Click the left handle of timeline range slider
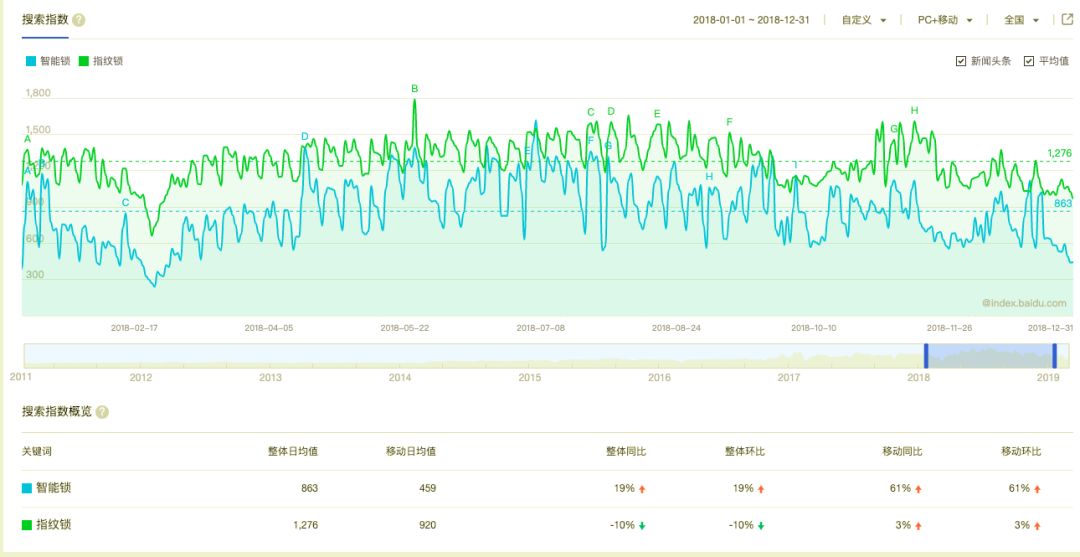The height and width of the screenshot is (557, 1080). tap(926, 356)
